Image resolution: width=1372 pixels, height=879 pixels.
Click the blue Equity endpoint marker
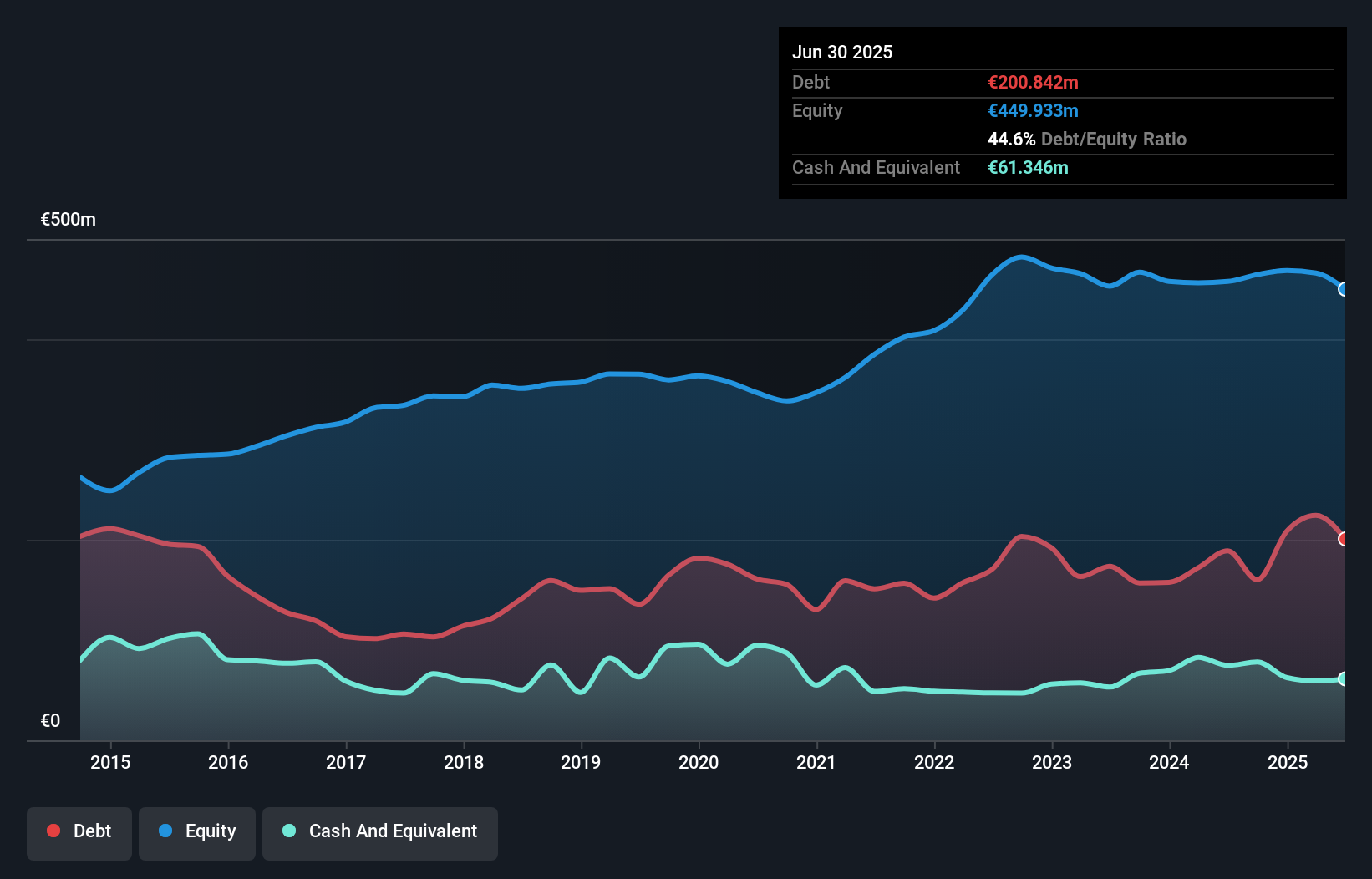[1344, 289]
